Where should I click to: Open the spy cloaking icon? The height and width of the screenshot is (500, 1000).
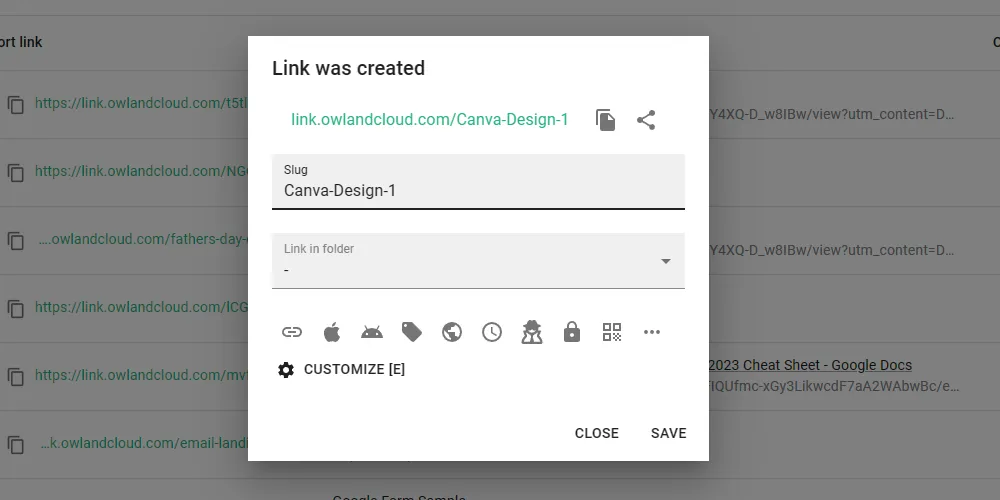532,332
